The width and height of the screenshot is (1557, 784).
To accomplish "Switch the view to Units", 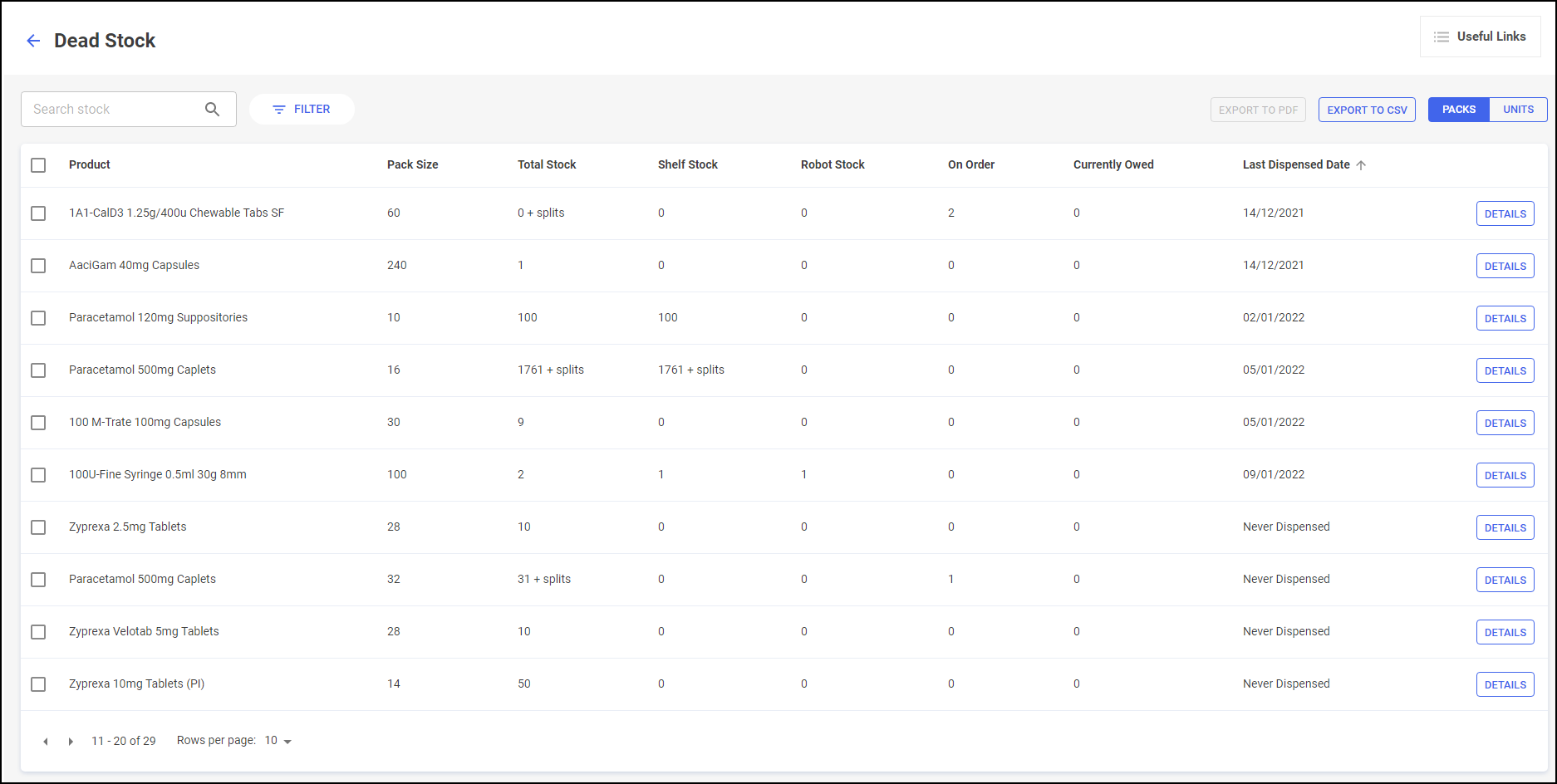I will [1518, 110].
